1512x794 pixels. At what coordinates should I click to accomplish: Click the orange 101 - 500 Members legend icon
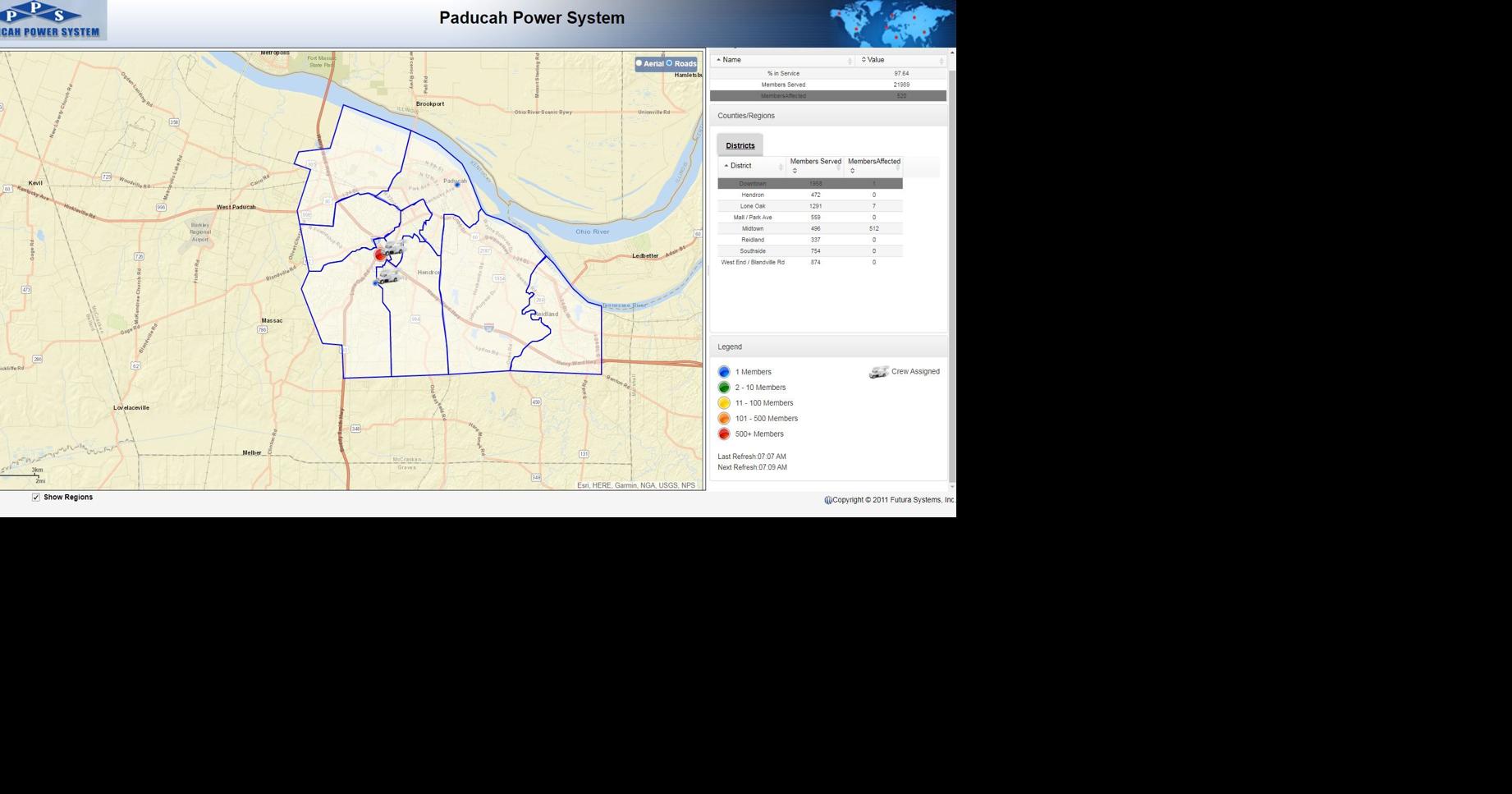724,418
